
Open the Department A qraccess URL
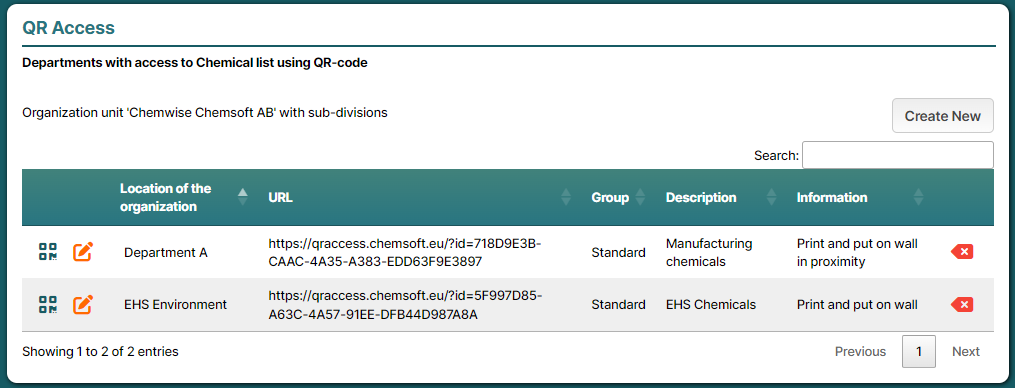click(x=405, y=253)
